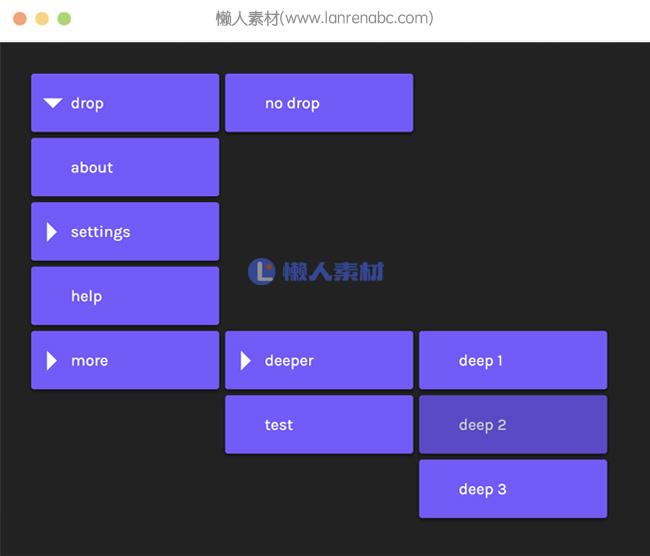Open the settings submenu item
This screenshot has height=556, width=650.
(125, 231)
